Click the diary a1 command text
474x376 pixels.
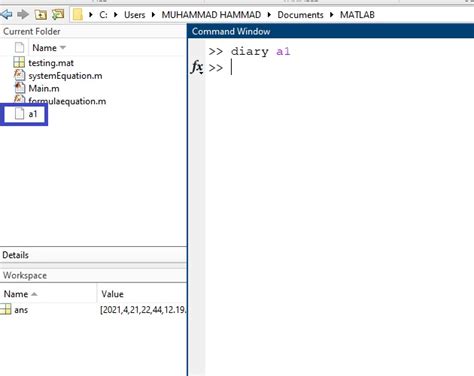(x=260, y=51)
